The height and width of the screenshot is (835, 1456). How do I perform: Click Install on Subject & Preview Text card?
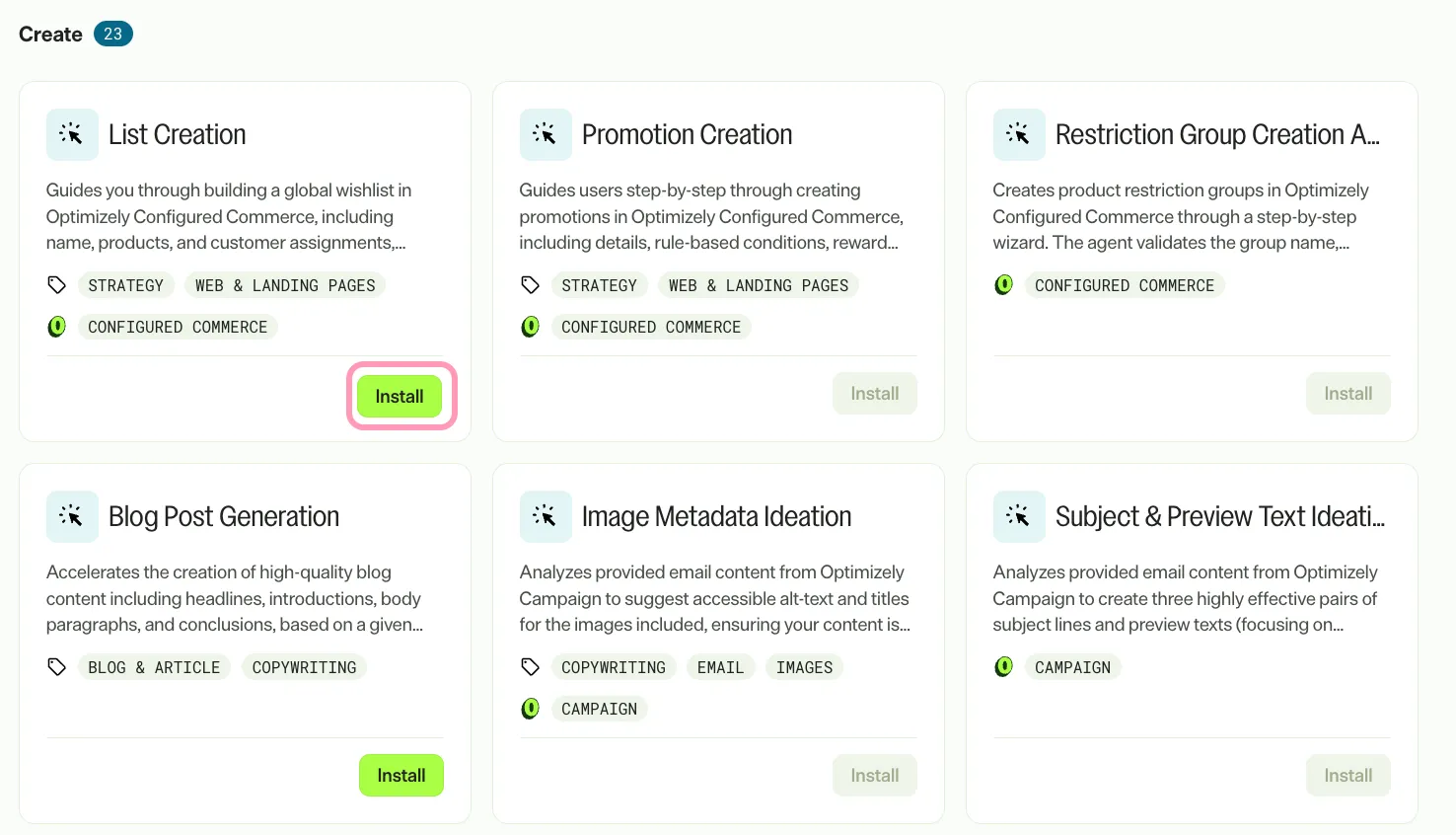[1348, 776]
